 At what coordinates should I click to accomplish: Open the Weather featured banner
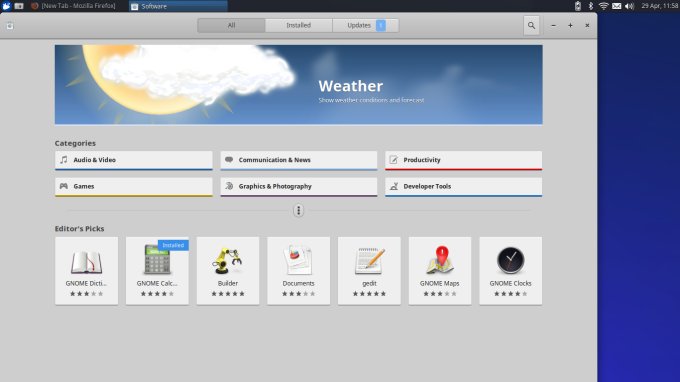point(298,85)
